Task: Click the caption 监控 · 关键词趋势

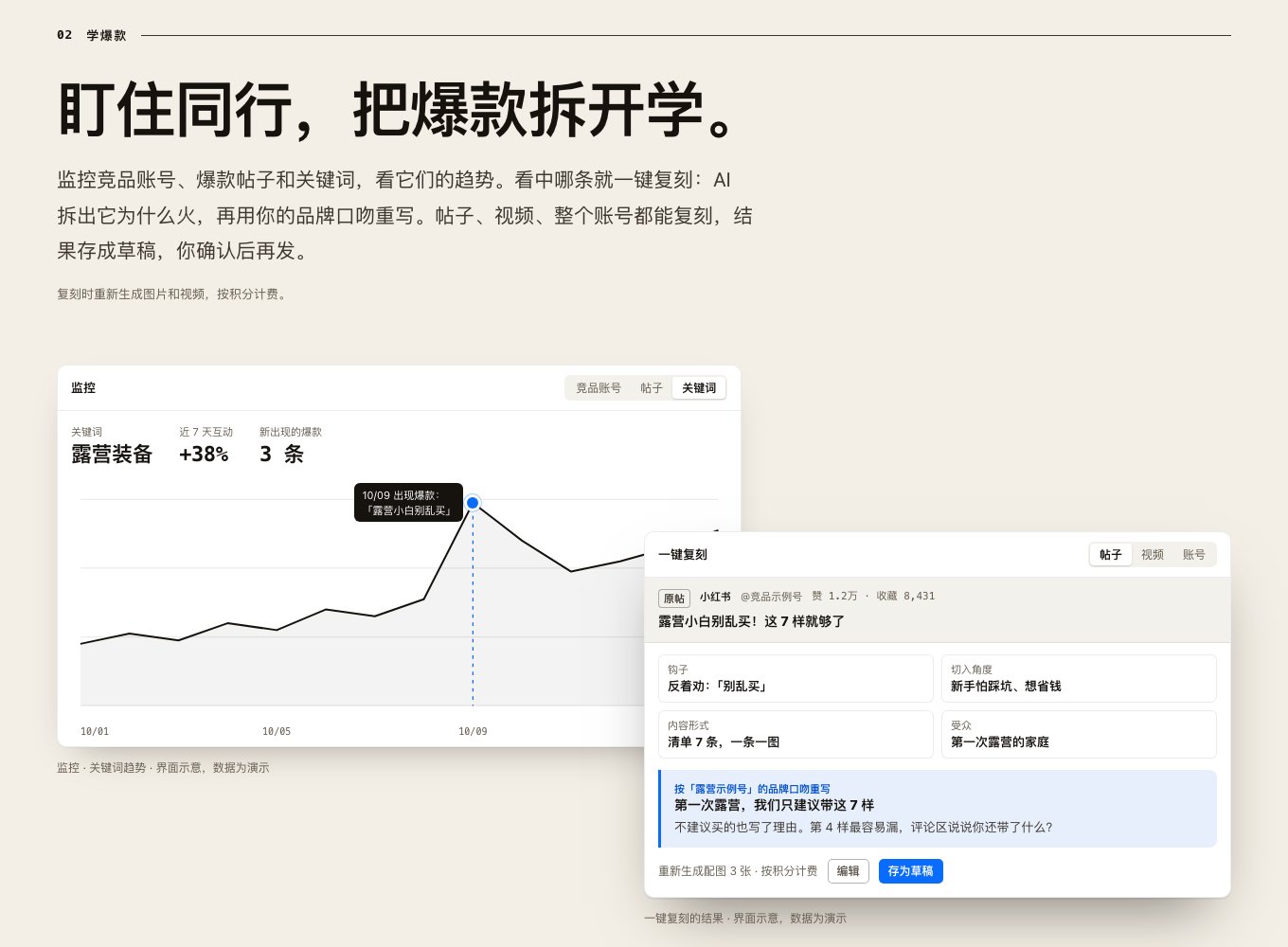Action: point(163,768)
